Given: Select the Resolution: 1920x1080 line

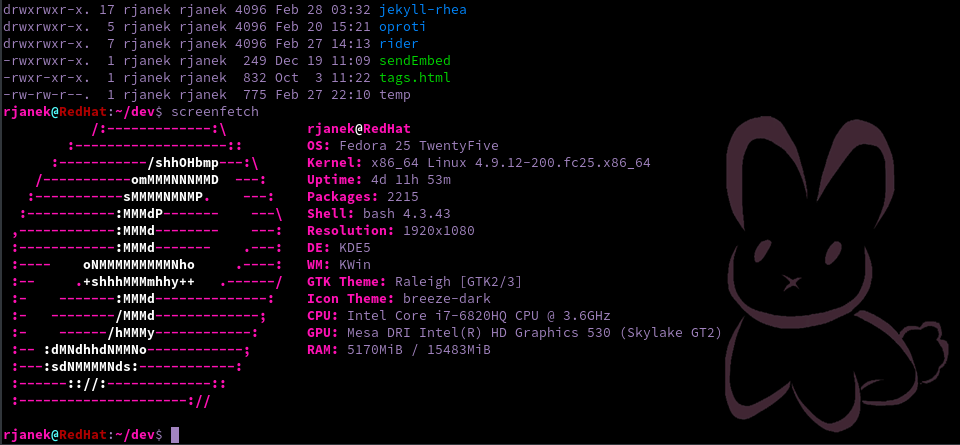Looking at the screenshot, I should [x=391, y=231].
